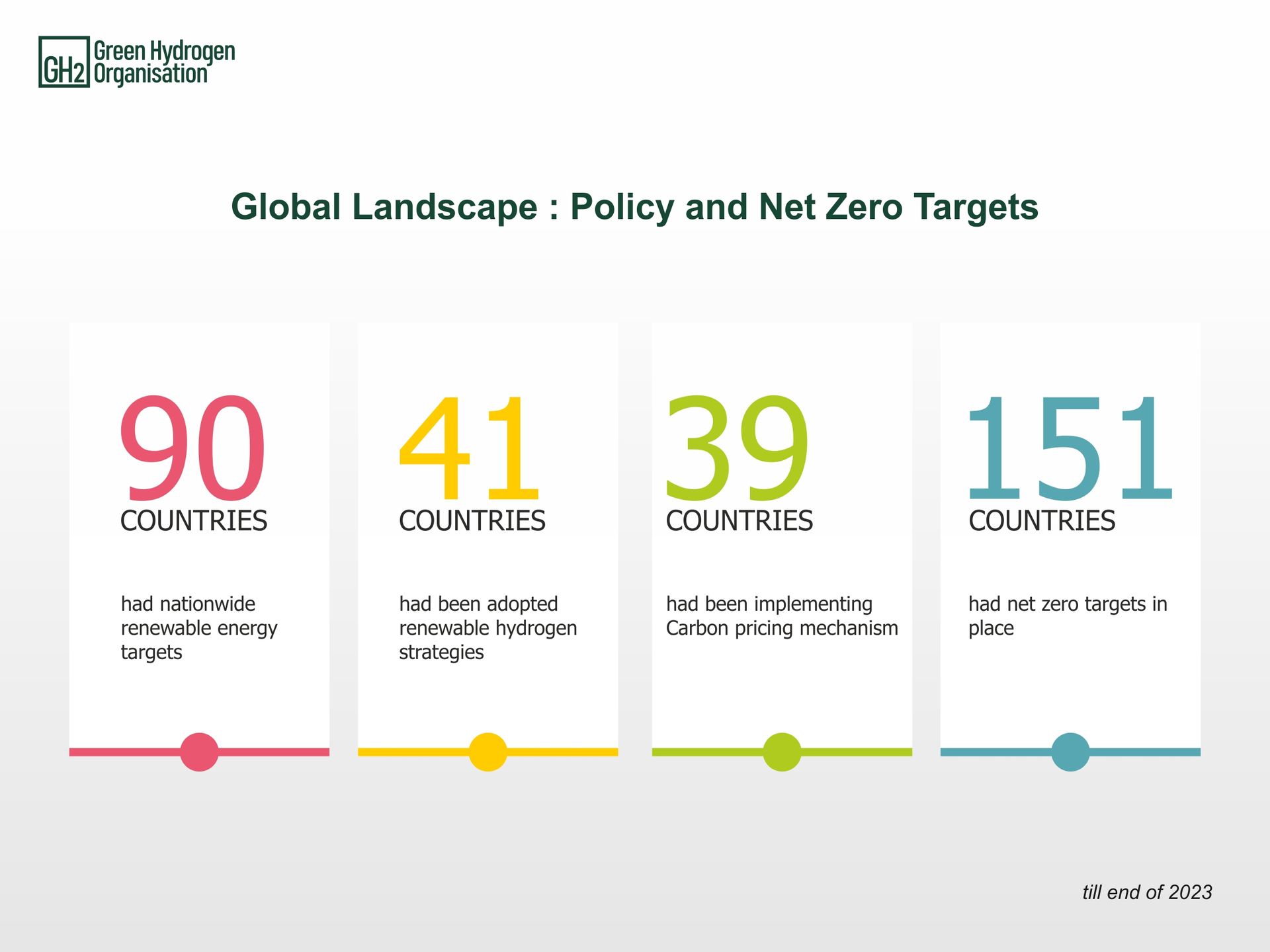Click the pink number 90
This screenshot has width=1270, height=952.
[193, 448]
